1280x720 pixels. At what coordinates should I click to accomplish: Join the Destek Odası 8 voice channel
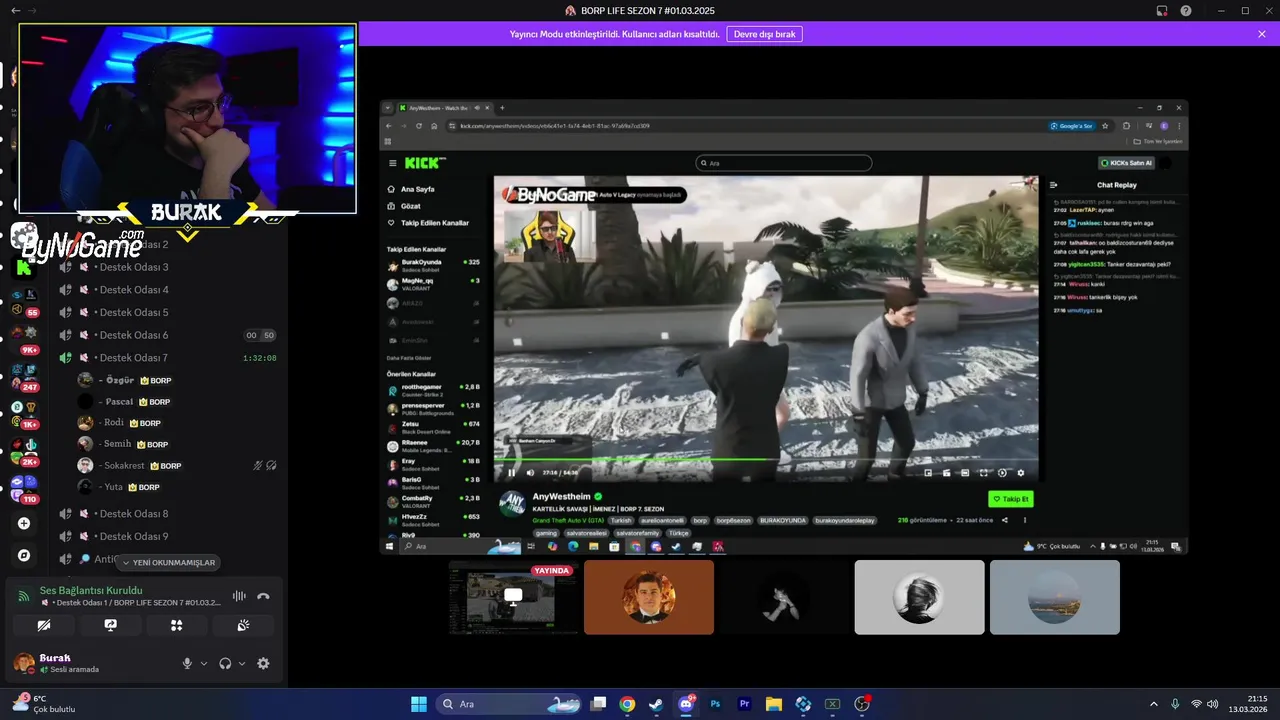pos(167,514)
